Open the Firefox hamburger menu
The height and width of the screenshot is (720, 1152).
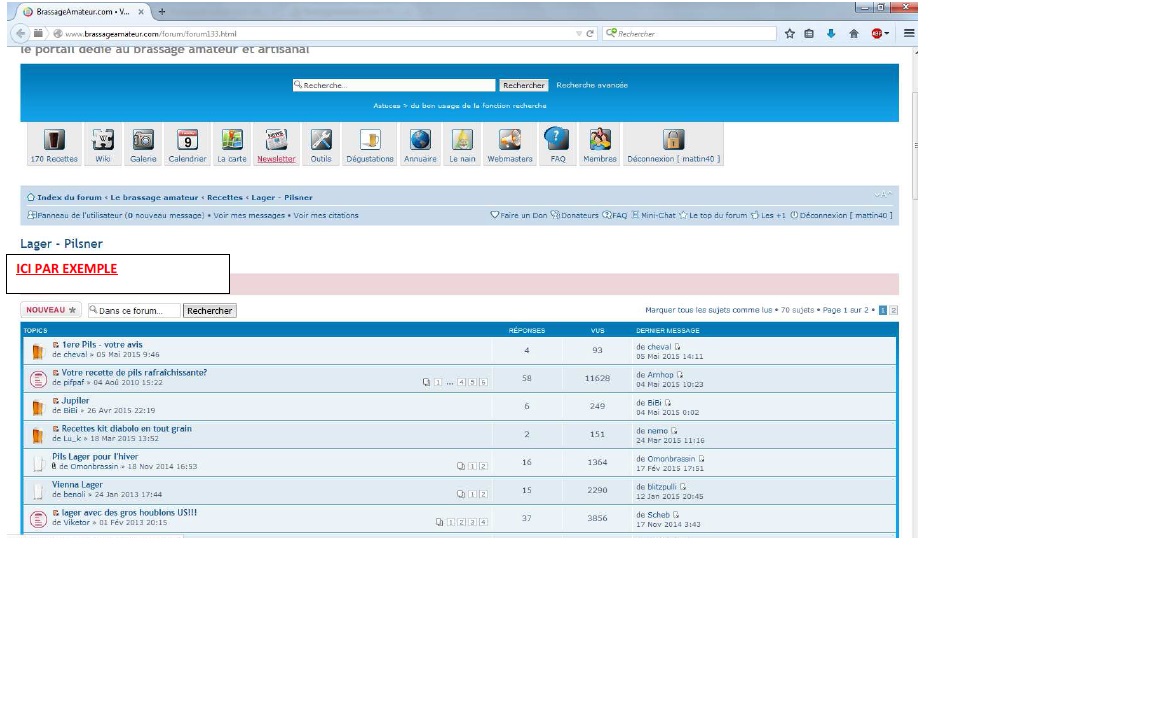click(x=909, y=34)
